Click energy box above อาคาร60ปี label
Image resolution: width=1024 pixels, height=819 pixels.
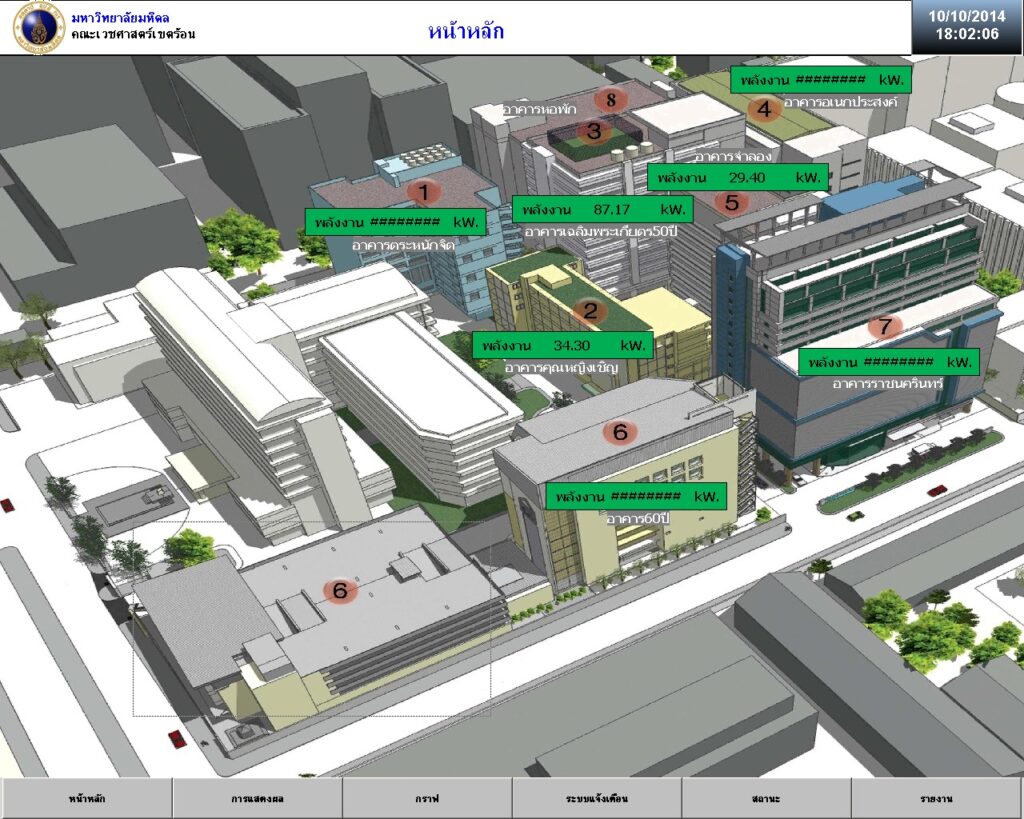click(636, 497)
